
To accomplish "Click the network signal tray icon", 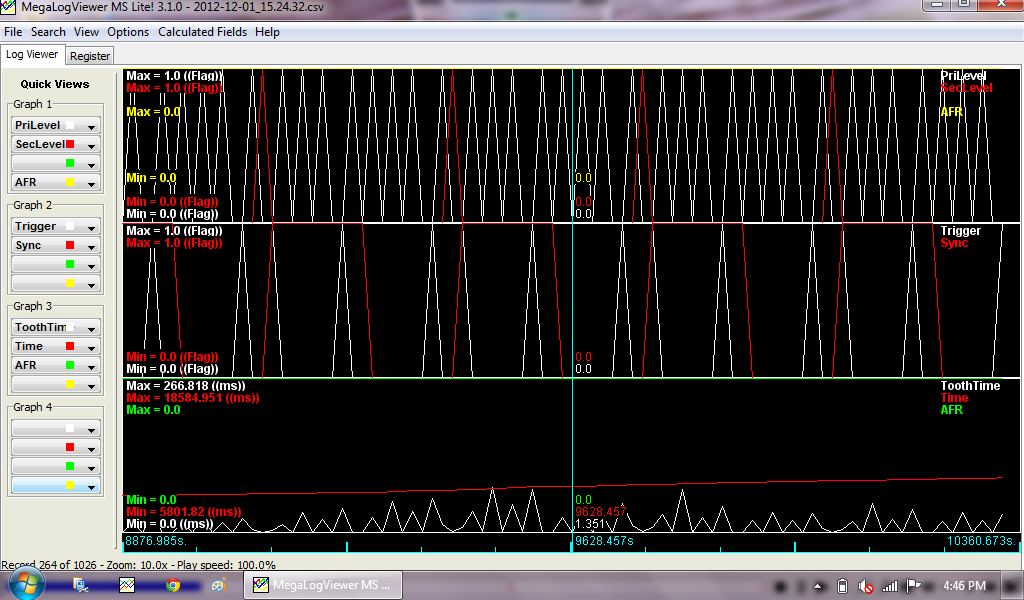I will click(890, 586).
